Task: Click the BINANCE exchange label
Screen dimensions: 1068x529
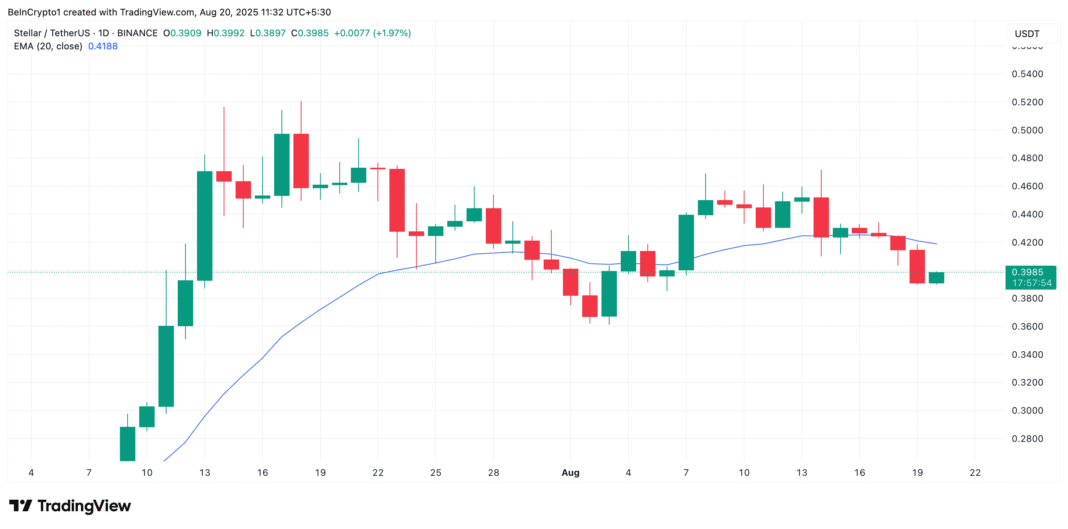Action: [138, 33]
